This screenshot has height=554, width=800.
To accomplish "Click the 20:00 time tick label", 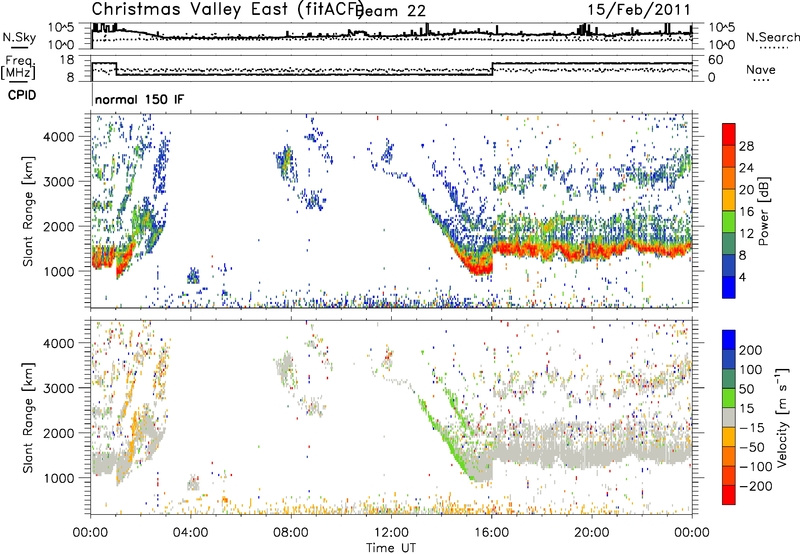I will coord(592,533).
